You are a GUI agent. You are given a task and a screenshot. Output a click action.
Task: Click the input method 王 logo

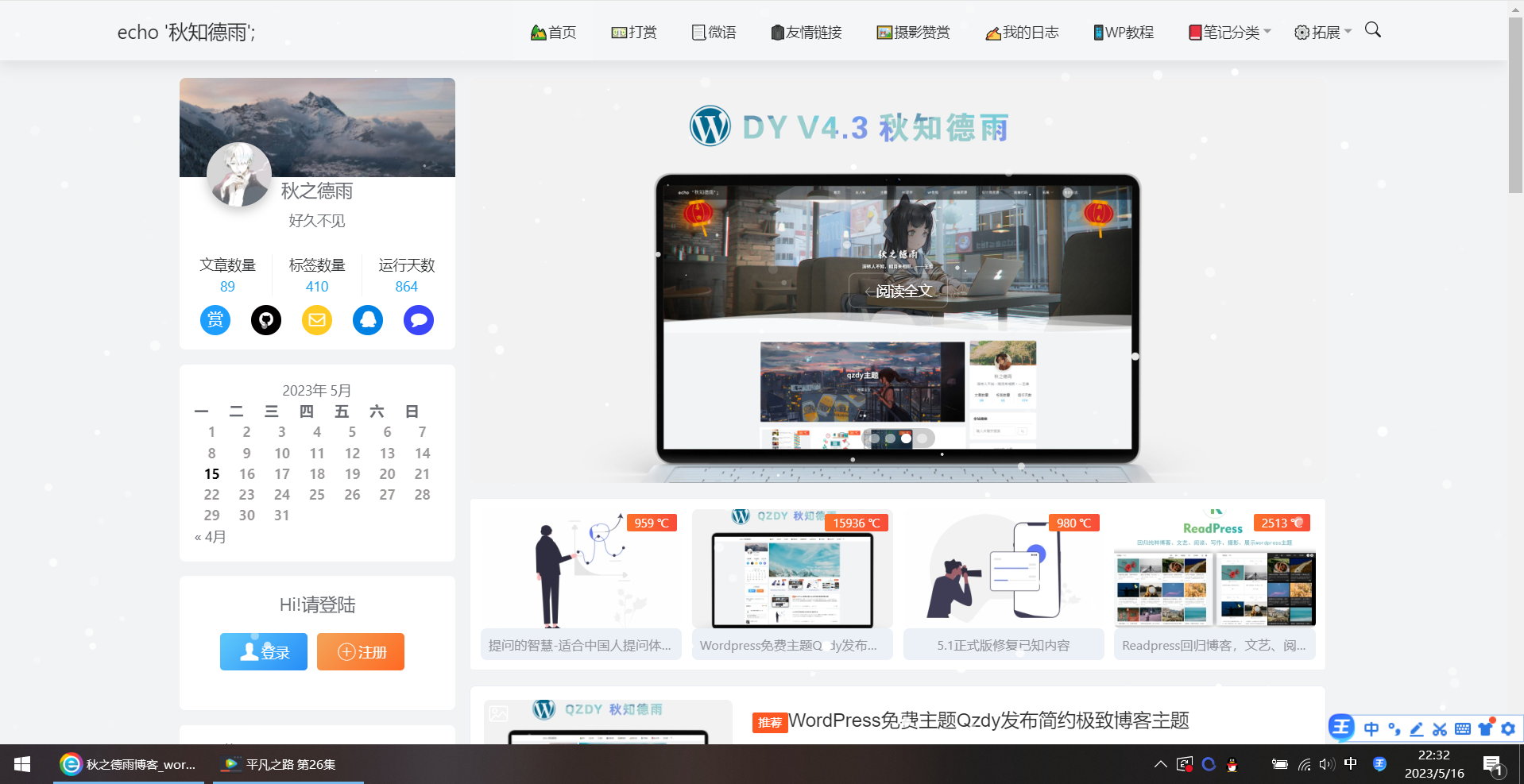[1341, 728]
